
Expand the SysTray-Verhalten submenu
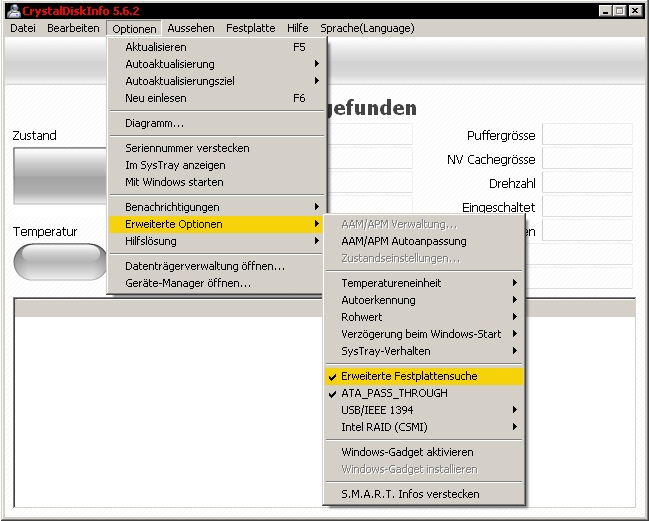point(424,351)
